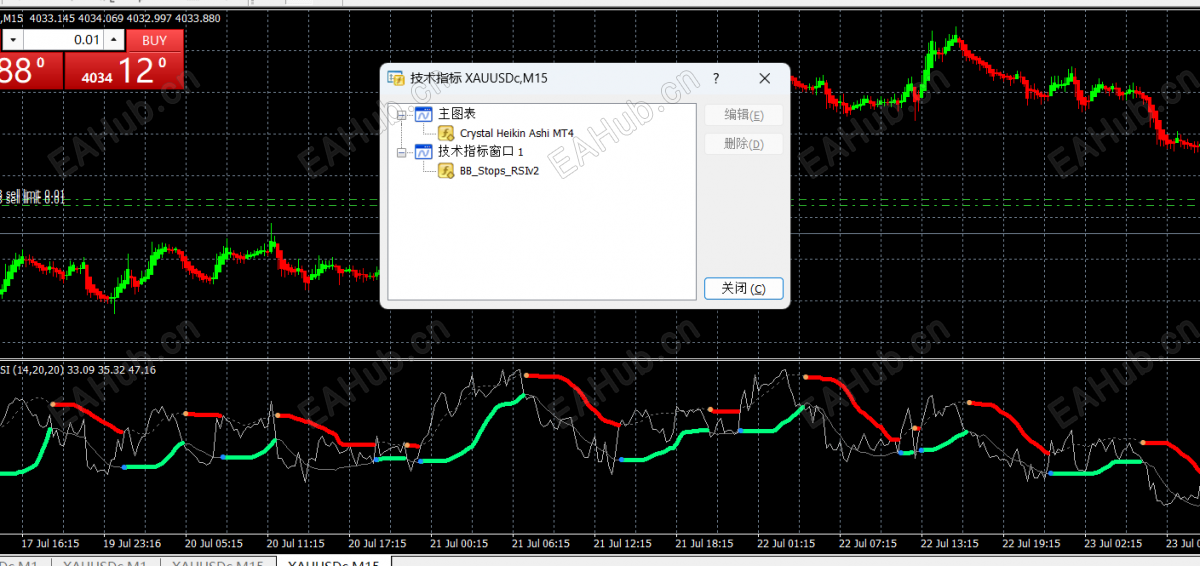Click the 21 Jul 06:15 time axis label
Image resolution: width=1200 pixels, height=566 pixels.
[x=540, y=543]
